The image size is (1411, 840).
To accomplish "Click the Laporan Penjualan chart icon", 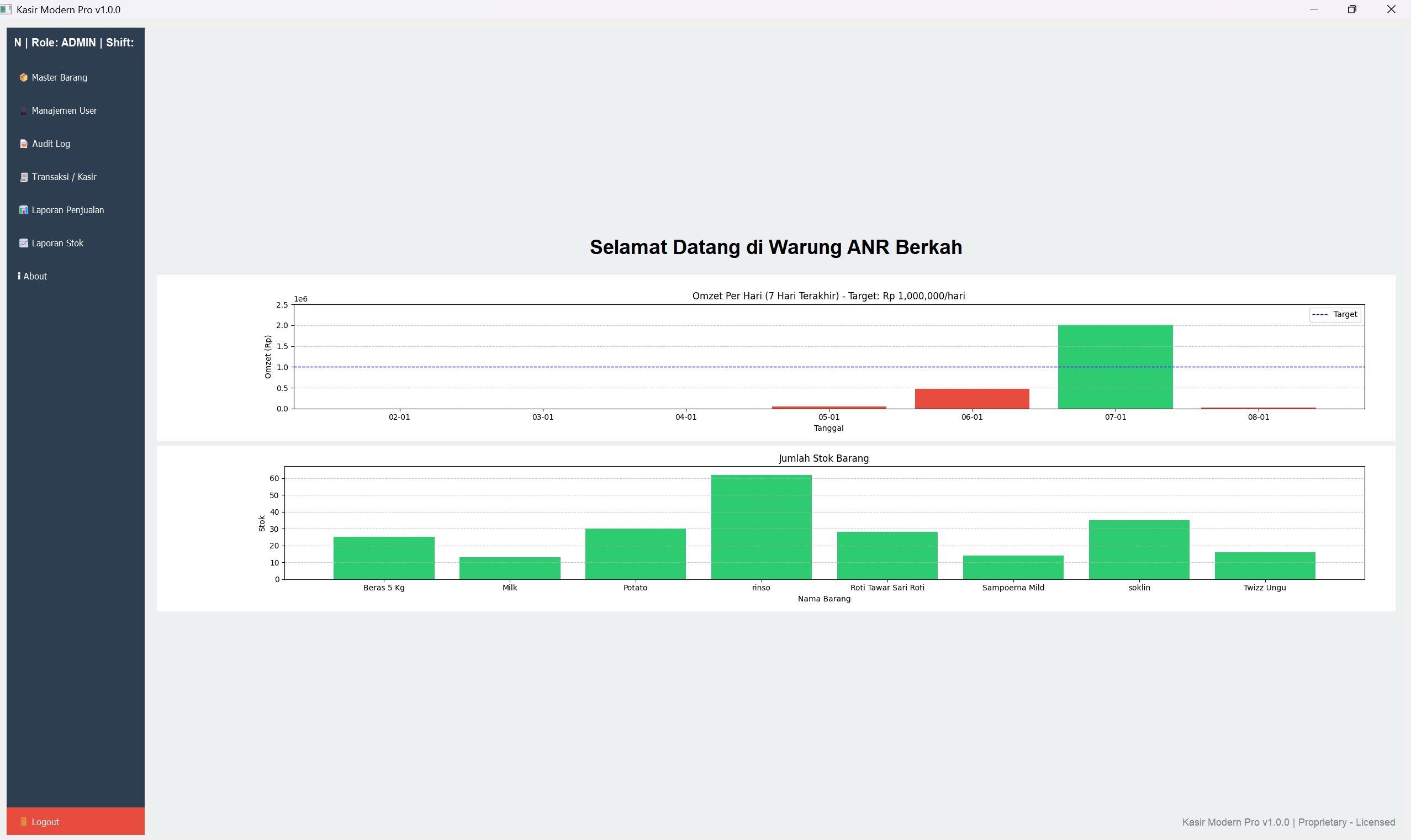I will (23, 210).
